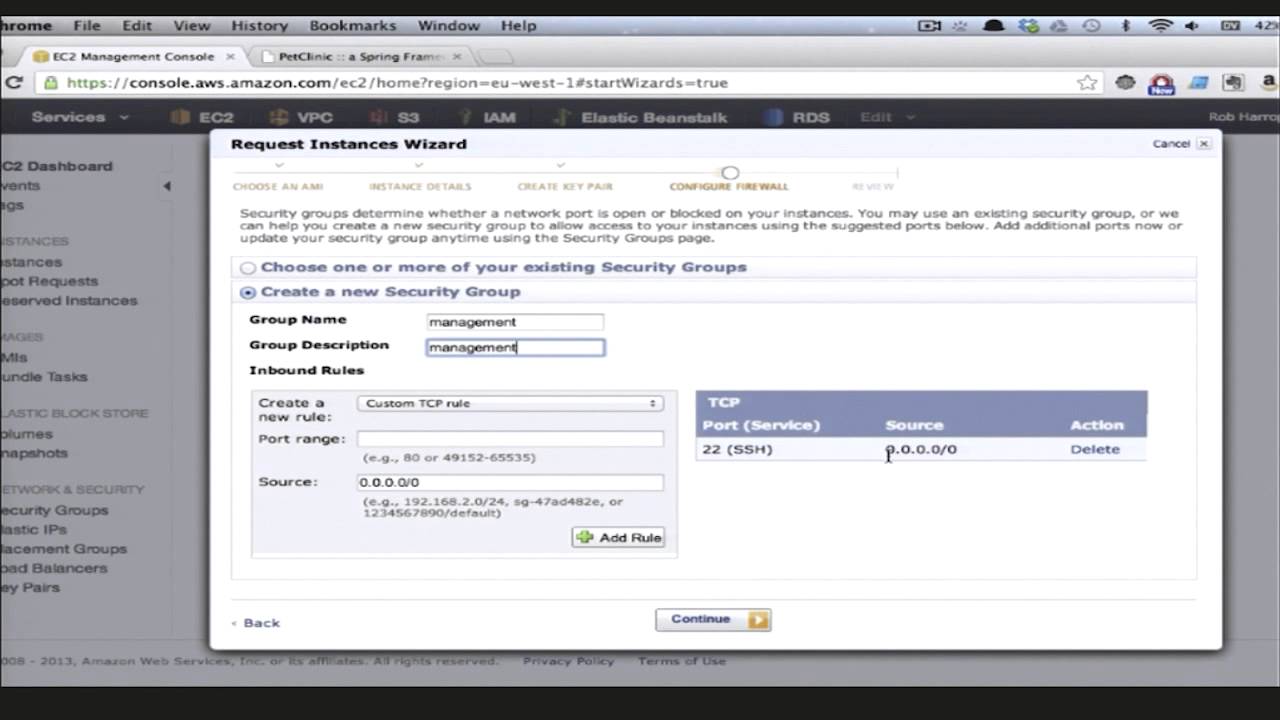Screen dimensions: 1280x720
Task: Open the Help menu
Action: (519, 26)
